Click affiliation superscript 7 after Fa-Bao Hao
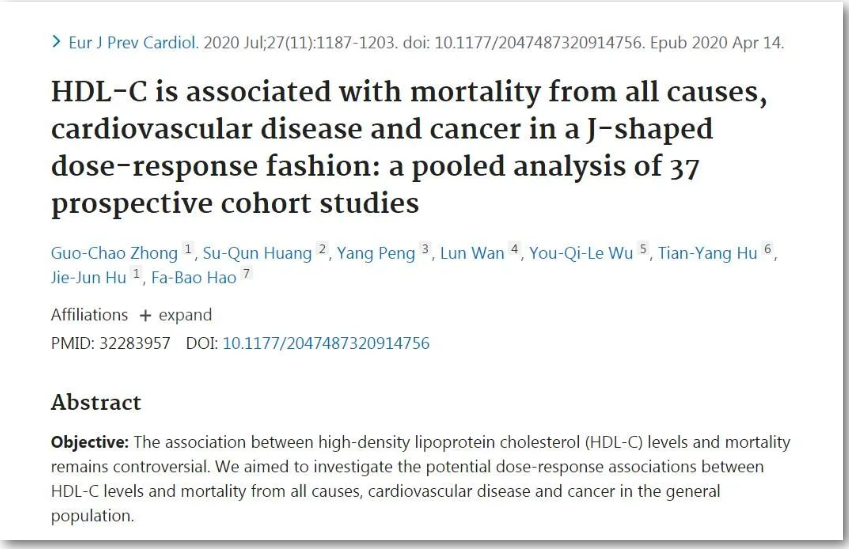The width and height of the screenshot is (849, 549). coord(246,273)
